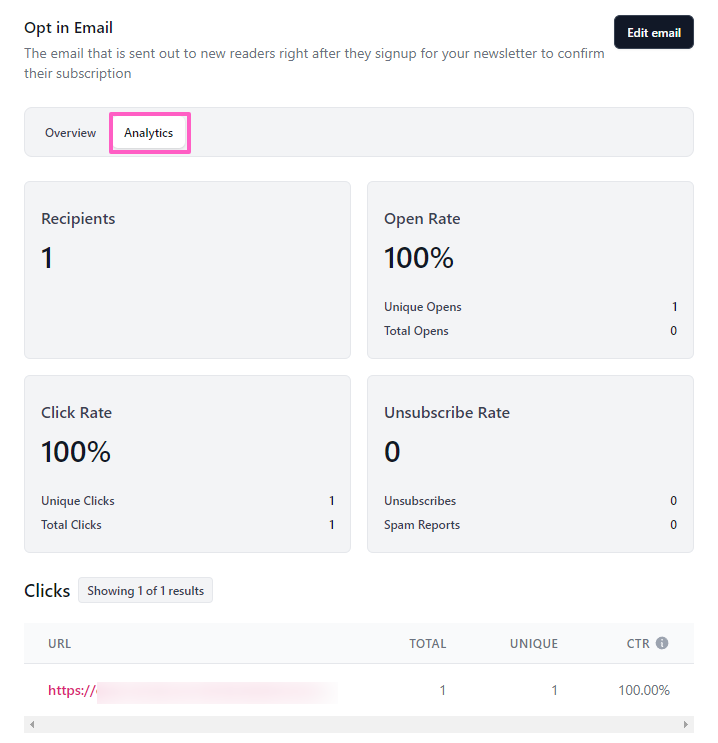Click the UNIQUE column header
Viewport: 718px width, 743px height.
[534, 644]
